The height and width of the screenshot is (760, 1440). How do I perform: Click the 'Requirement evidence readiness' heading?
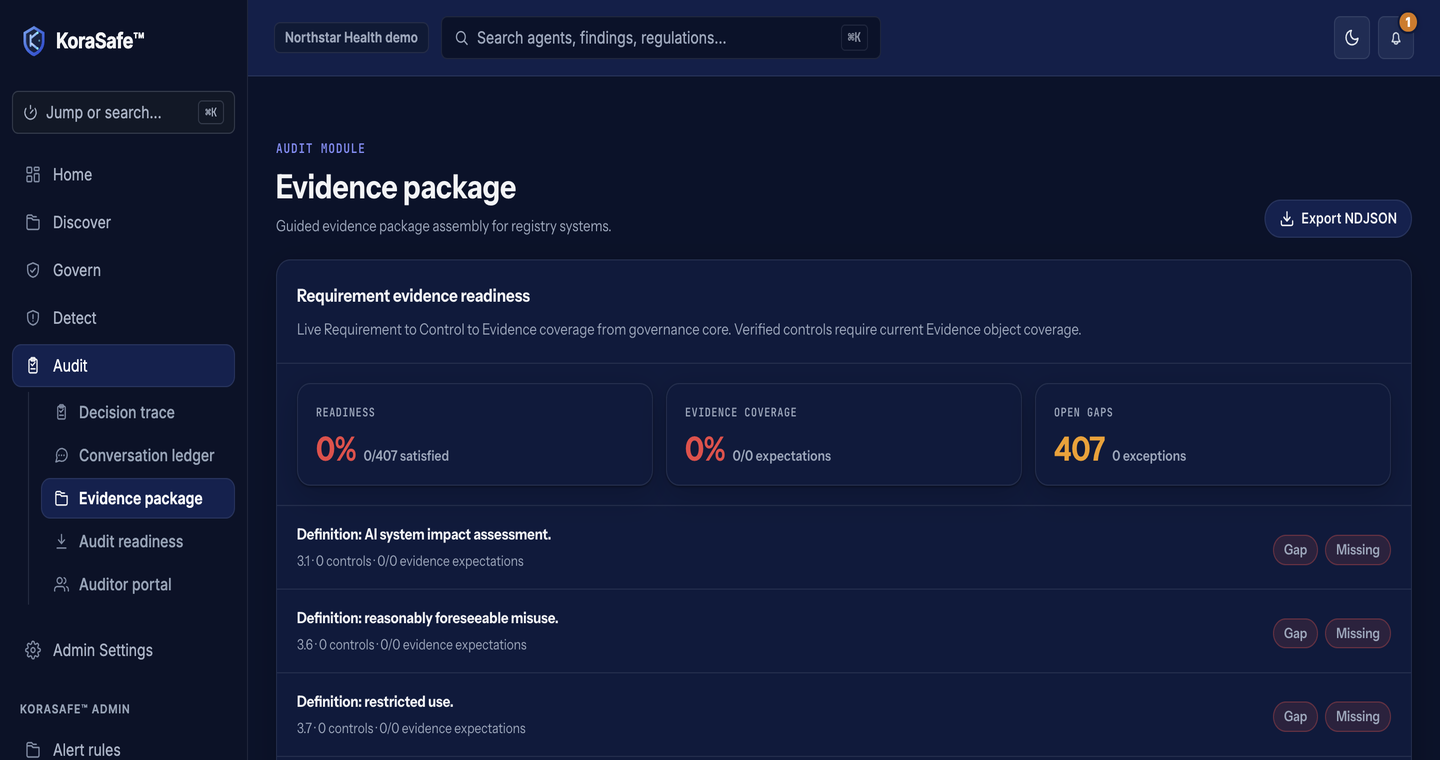[413, 296]
